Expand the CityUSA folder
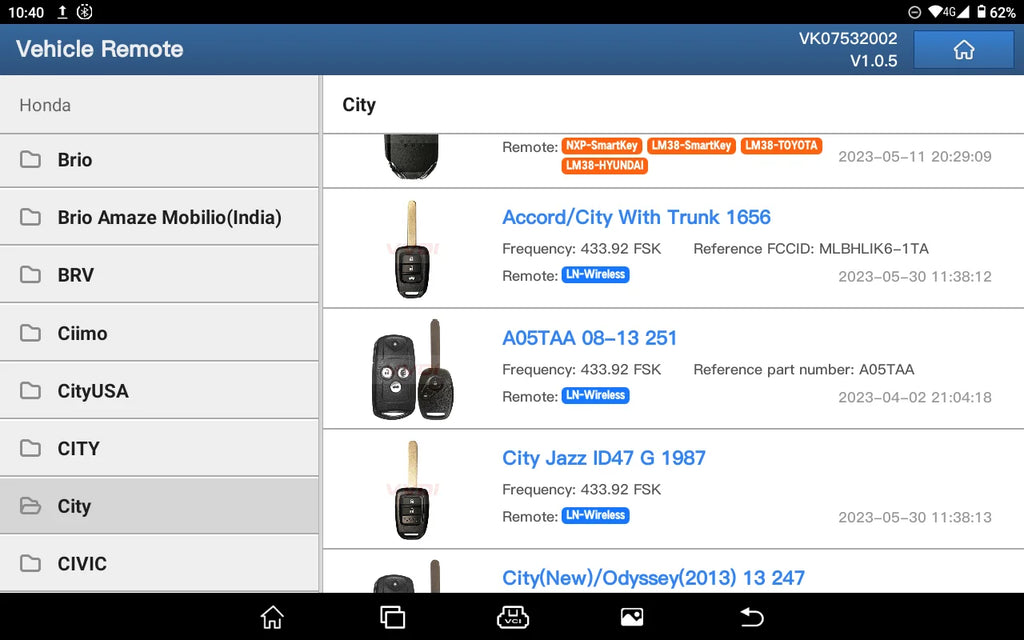1024x640 pixels. coord(159,391)
